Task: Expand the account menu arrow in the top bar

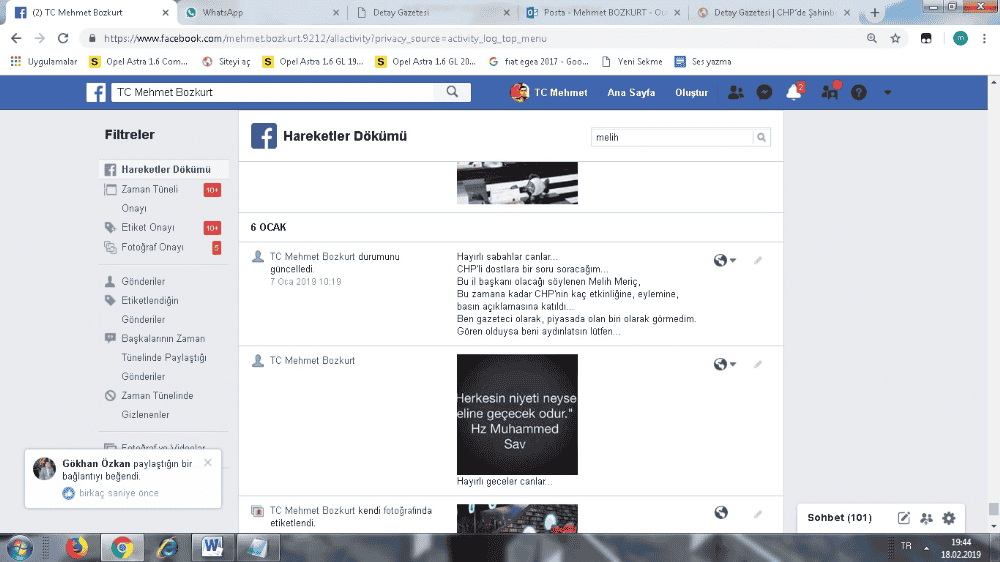Action: (887, 92)
